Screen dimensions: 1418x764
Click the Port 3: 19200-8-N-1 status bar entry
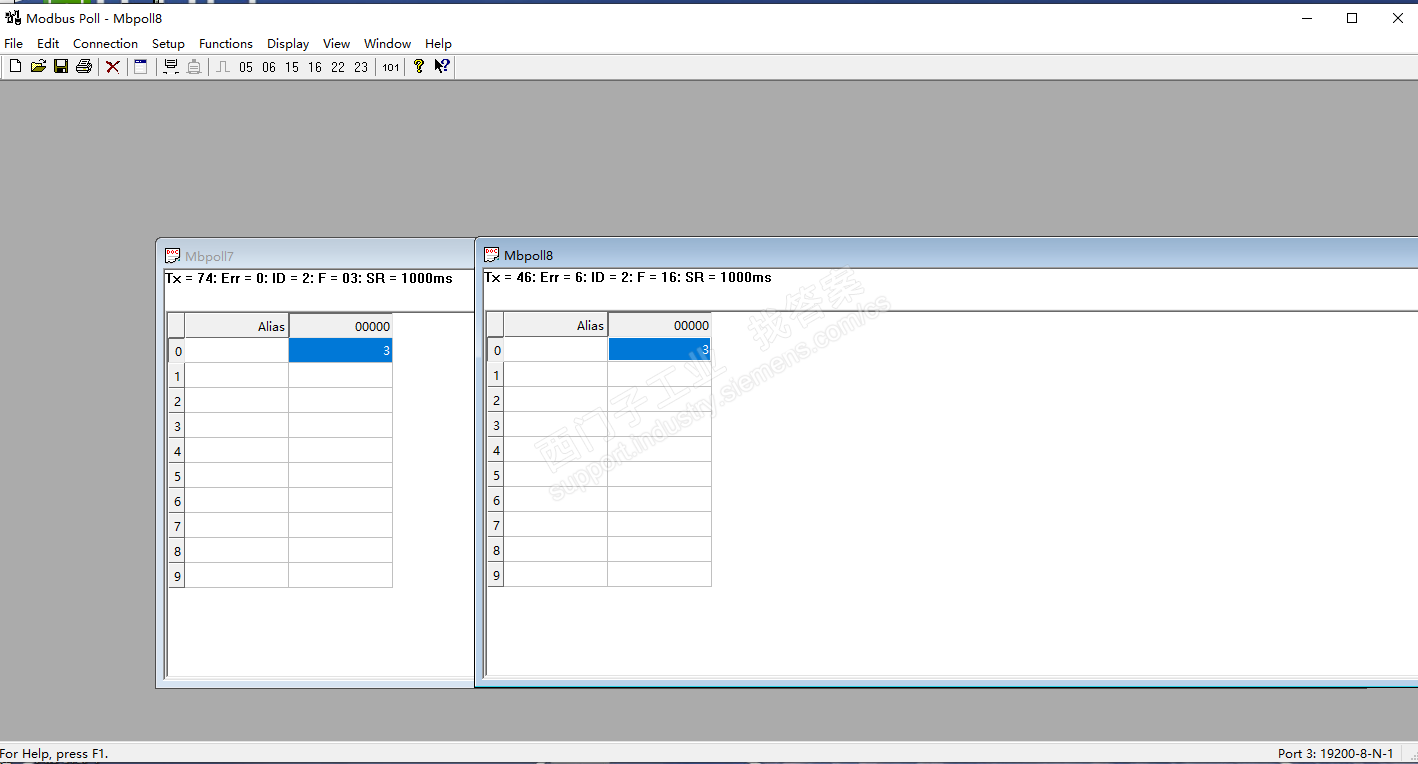pyautogui.click(x=1335, y=753)
